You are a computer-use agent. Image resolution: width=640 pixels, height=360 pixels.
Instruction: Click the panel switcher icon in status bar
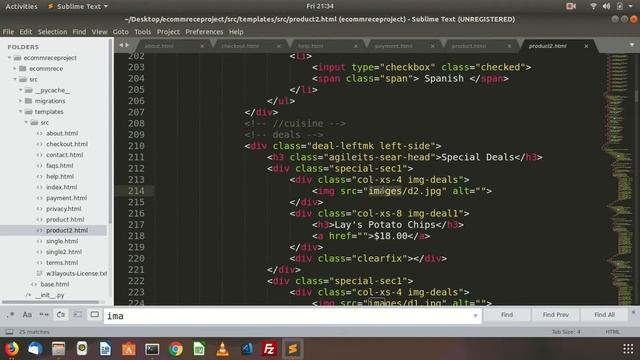point(9,332)
